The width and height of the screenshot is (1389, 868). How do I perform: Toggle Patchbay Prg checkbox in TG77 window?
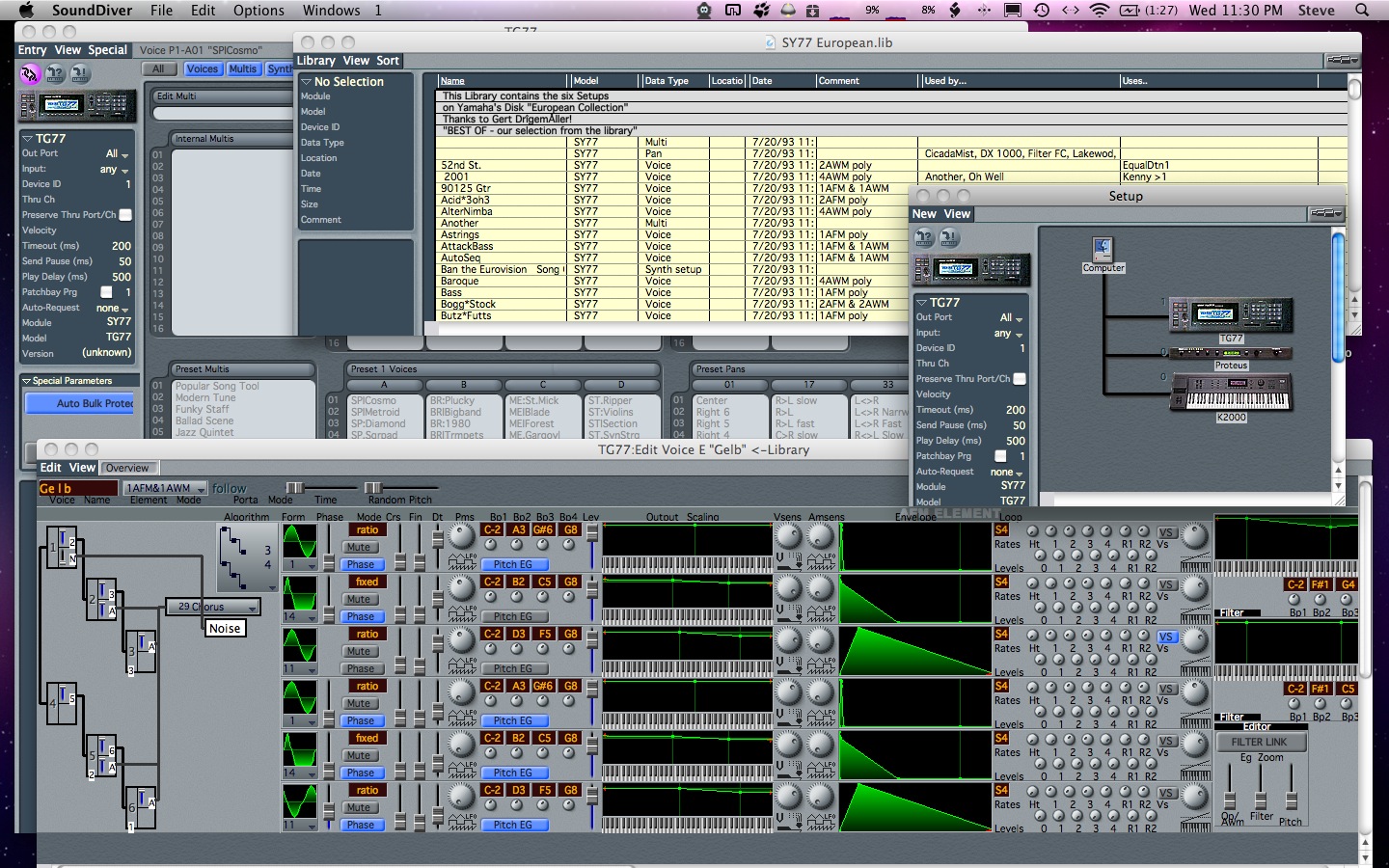106,292
